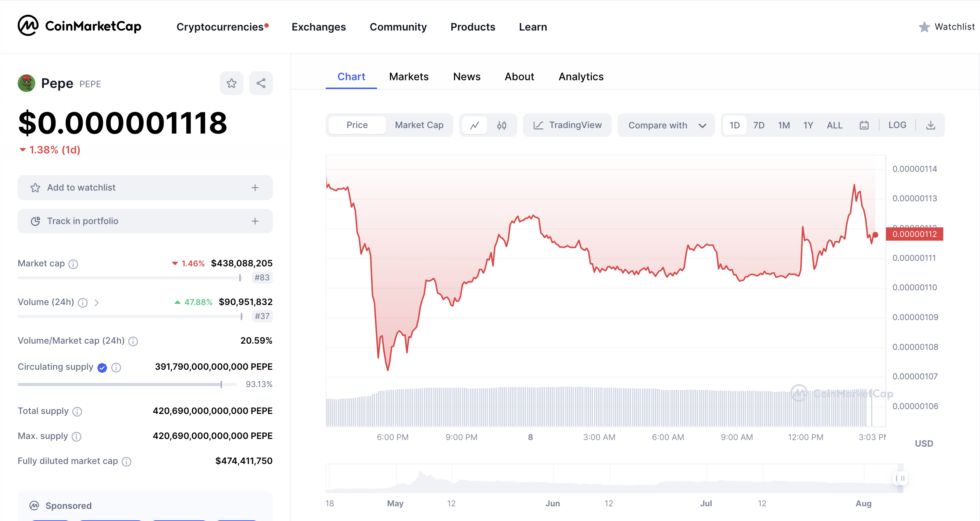This screenshot has width=980, height=521.
Task: Switch to the Analytics tab
Action: pos(581,77)
